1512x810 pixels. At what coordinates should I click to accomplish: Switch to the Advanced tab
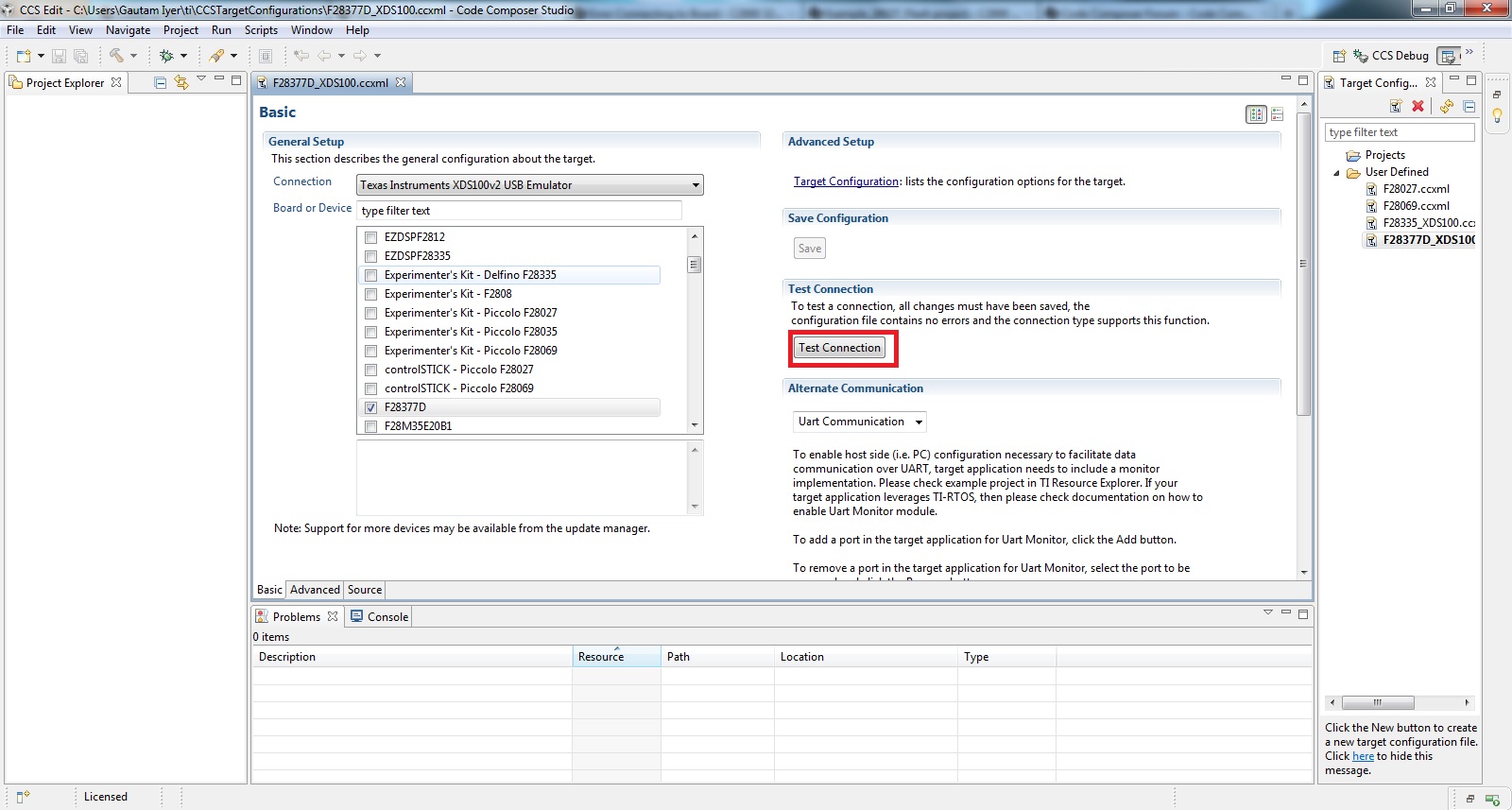[315, 590]
